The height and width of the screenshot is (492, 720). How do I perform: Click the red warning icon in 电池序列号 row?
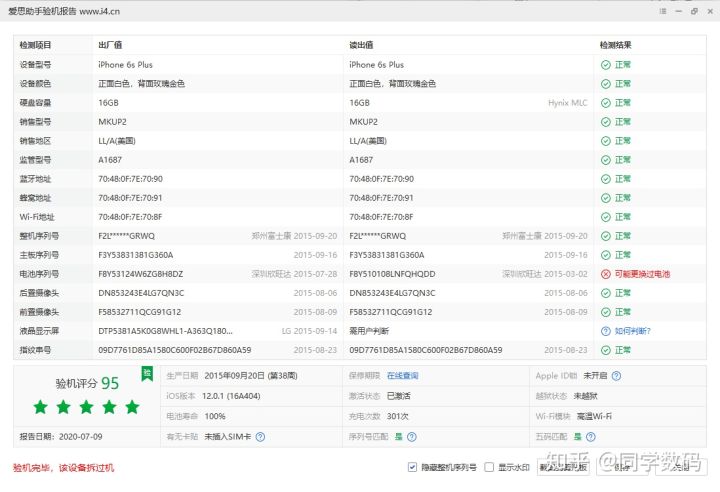pos(606,274)
